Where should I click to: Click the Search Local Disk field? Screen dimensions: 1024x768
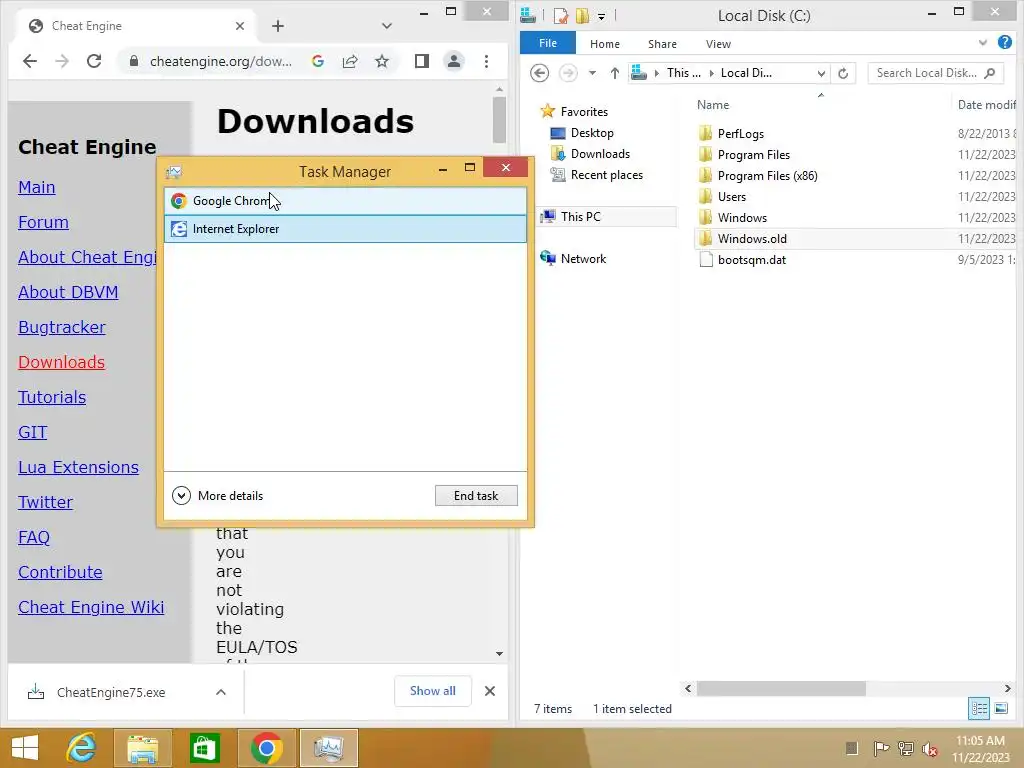click(935, 73)
